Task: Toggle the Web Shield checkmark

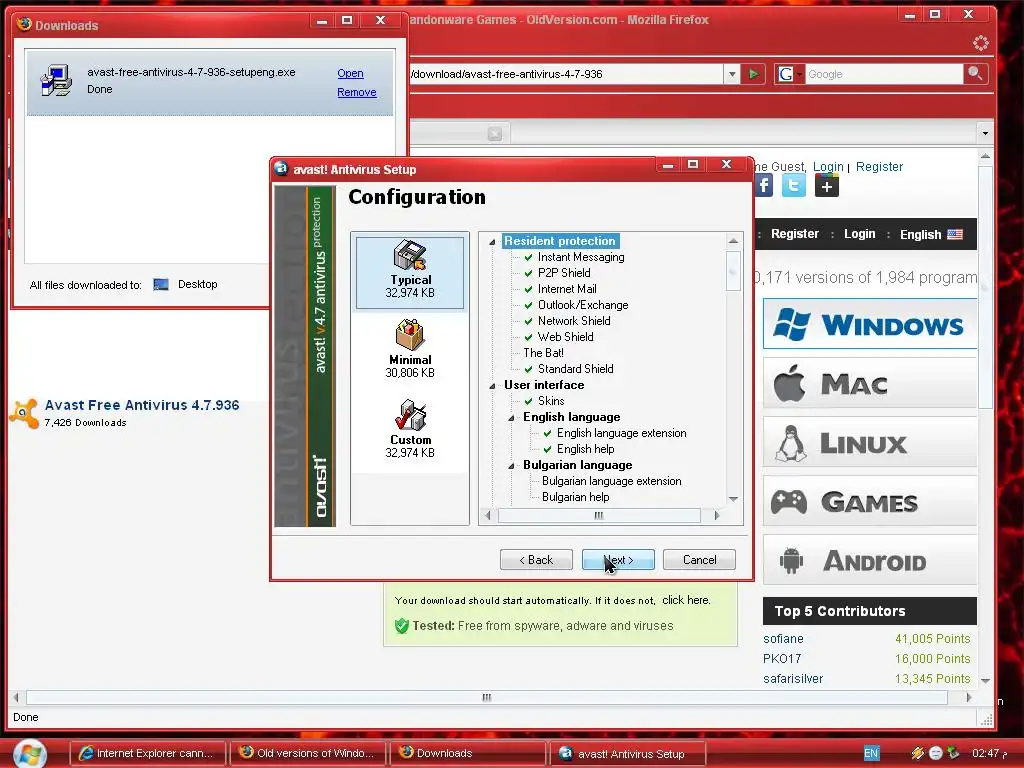Action: point(528,337)
